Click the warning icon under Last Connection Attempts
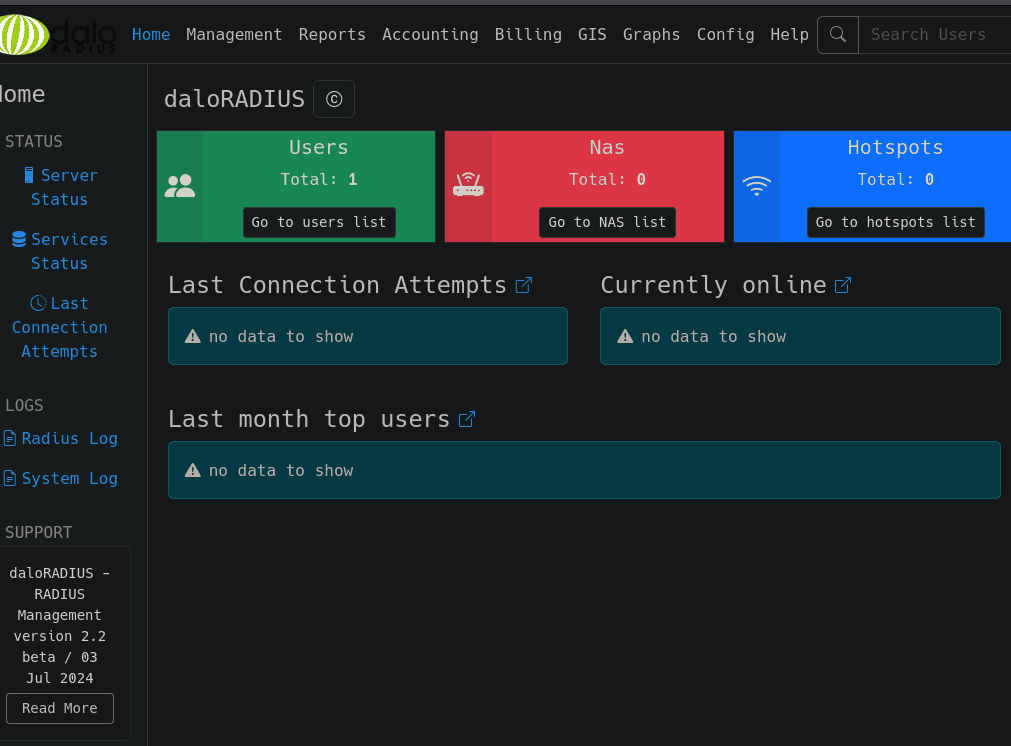 [x=193, y=337]
